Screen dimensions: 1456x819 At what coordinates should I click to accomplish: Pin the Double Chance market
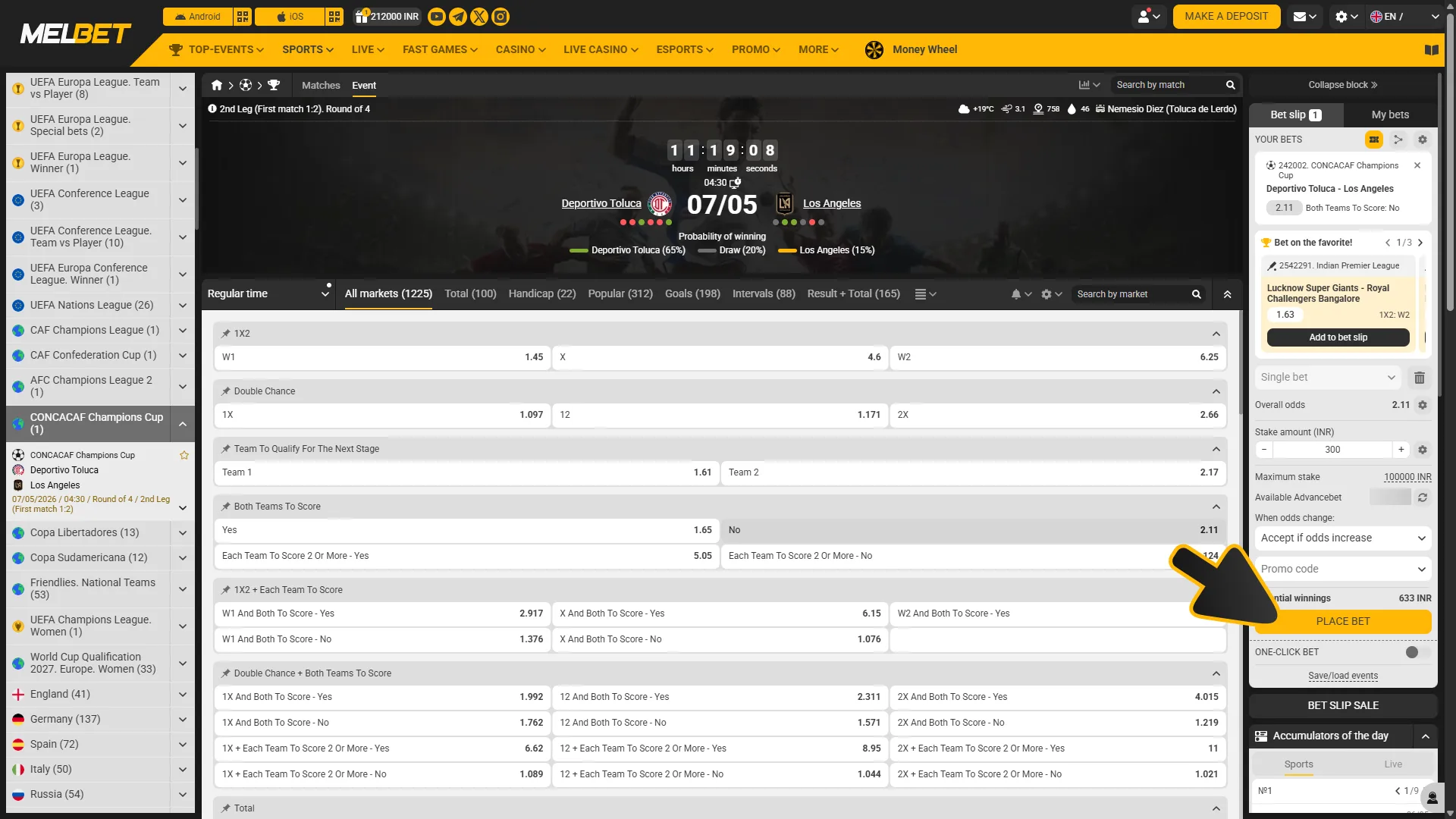click(226, 391)
